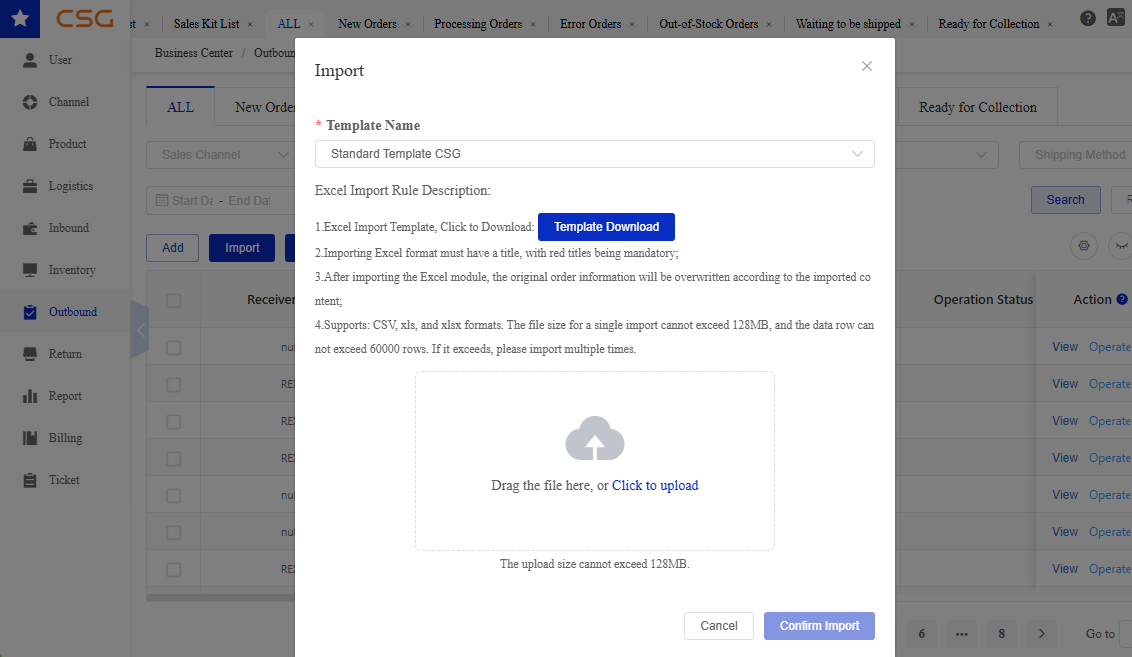The image size is (1132, 657).
Task: Check the seventh order row checkbox
Action: [x=173, y=569]
